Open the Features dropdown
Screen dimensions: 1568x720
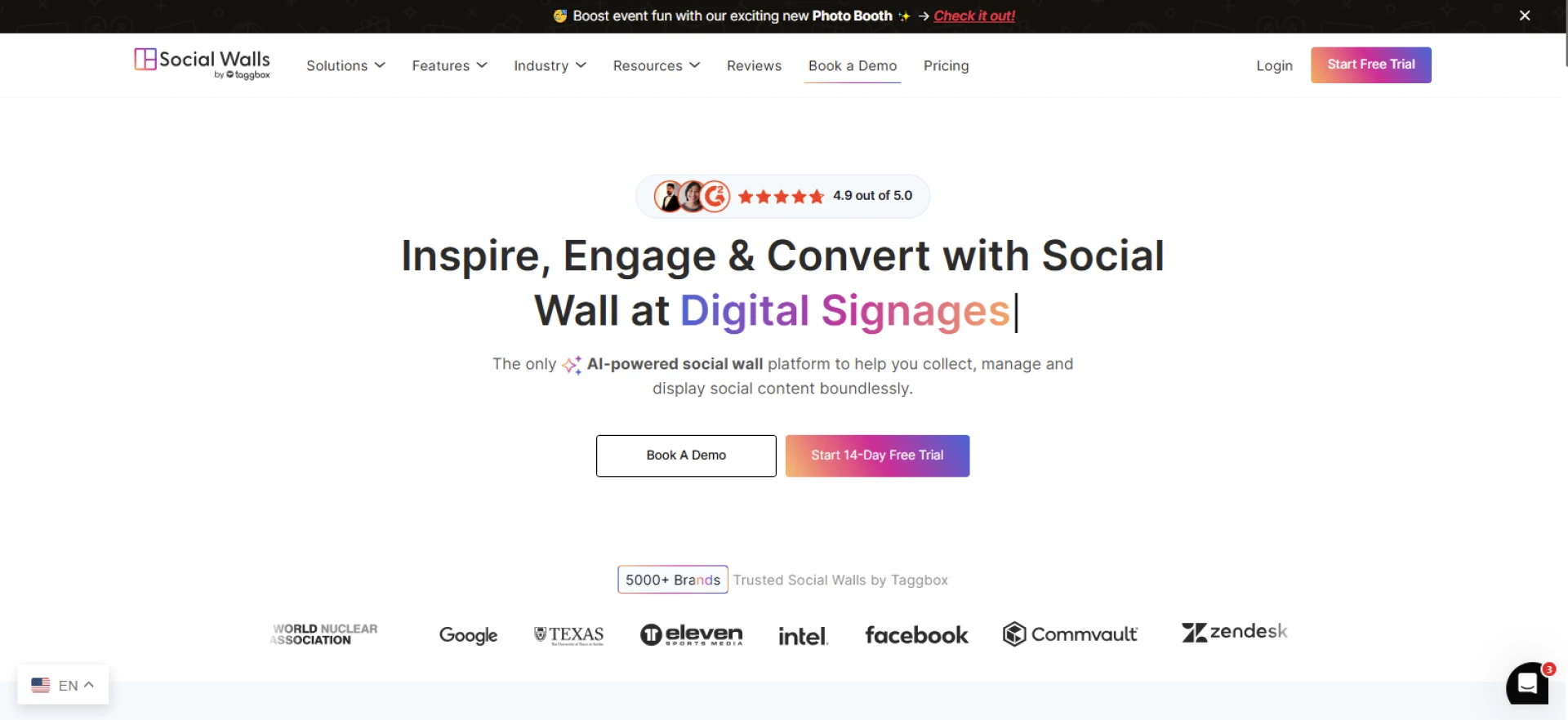click(x=448, y=65)
